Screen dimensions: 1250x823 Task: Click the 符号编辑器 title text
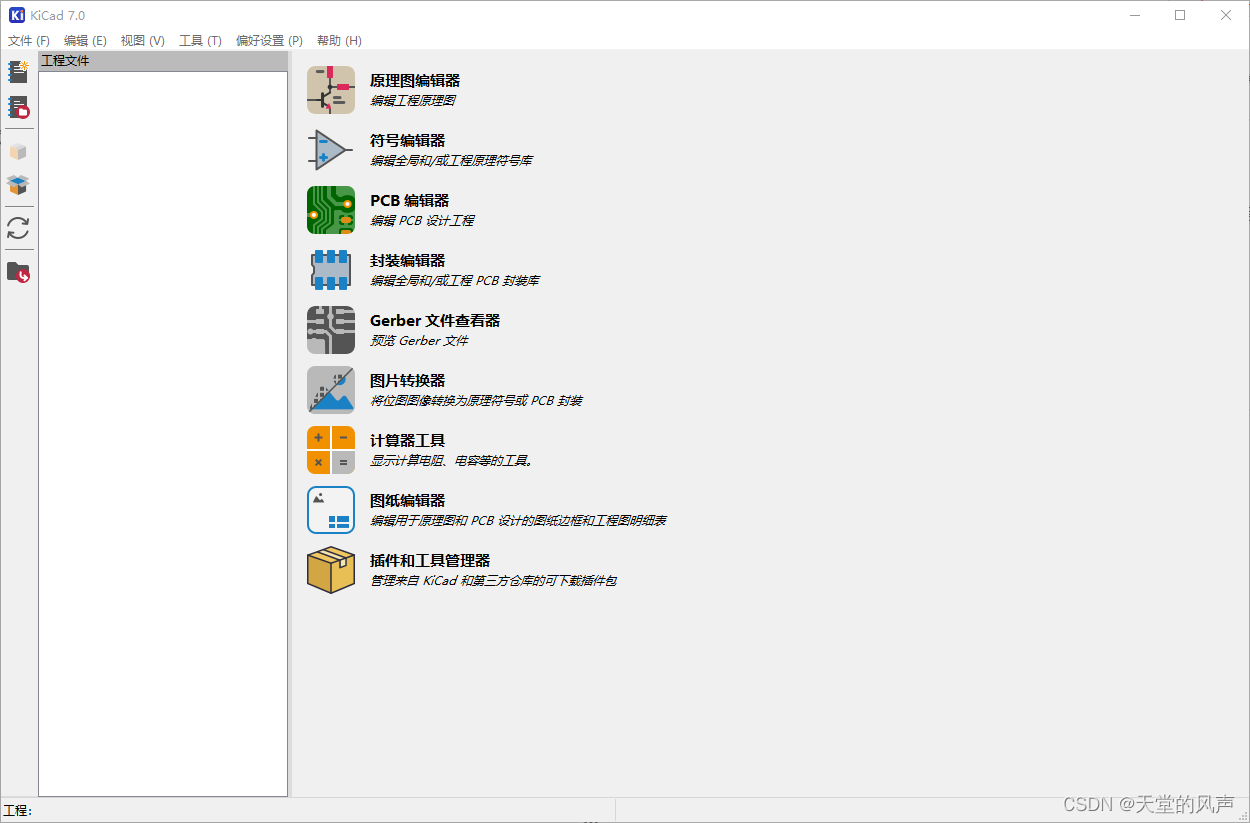tap(408, 141)
